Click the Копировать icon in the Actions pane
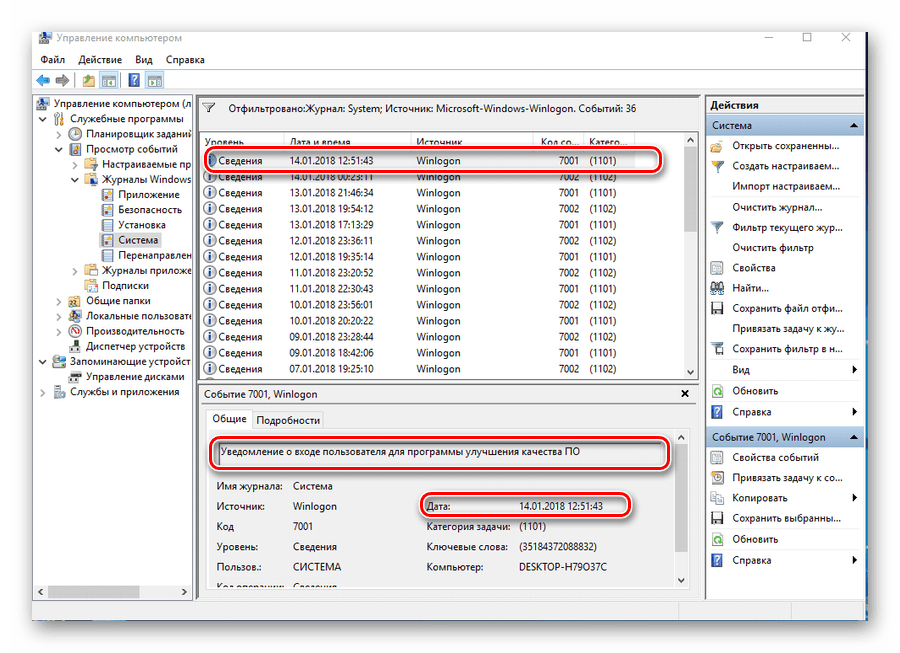This screenshot has height=653, width=900. [717, 498]
